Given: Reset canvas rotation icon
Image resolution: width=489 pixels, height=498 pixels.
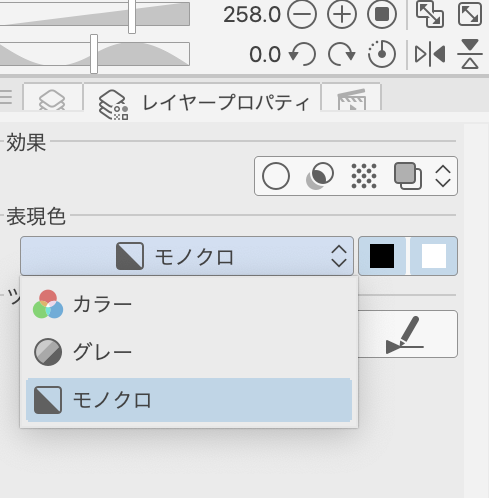Looking at the screenshot, I should [x=382, y=53].
